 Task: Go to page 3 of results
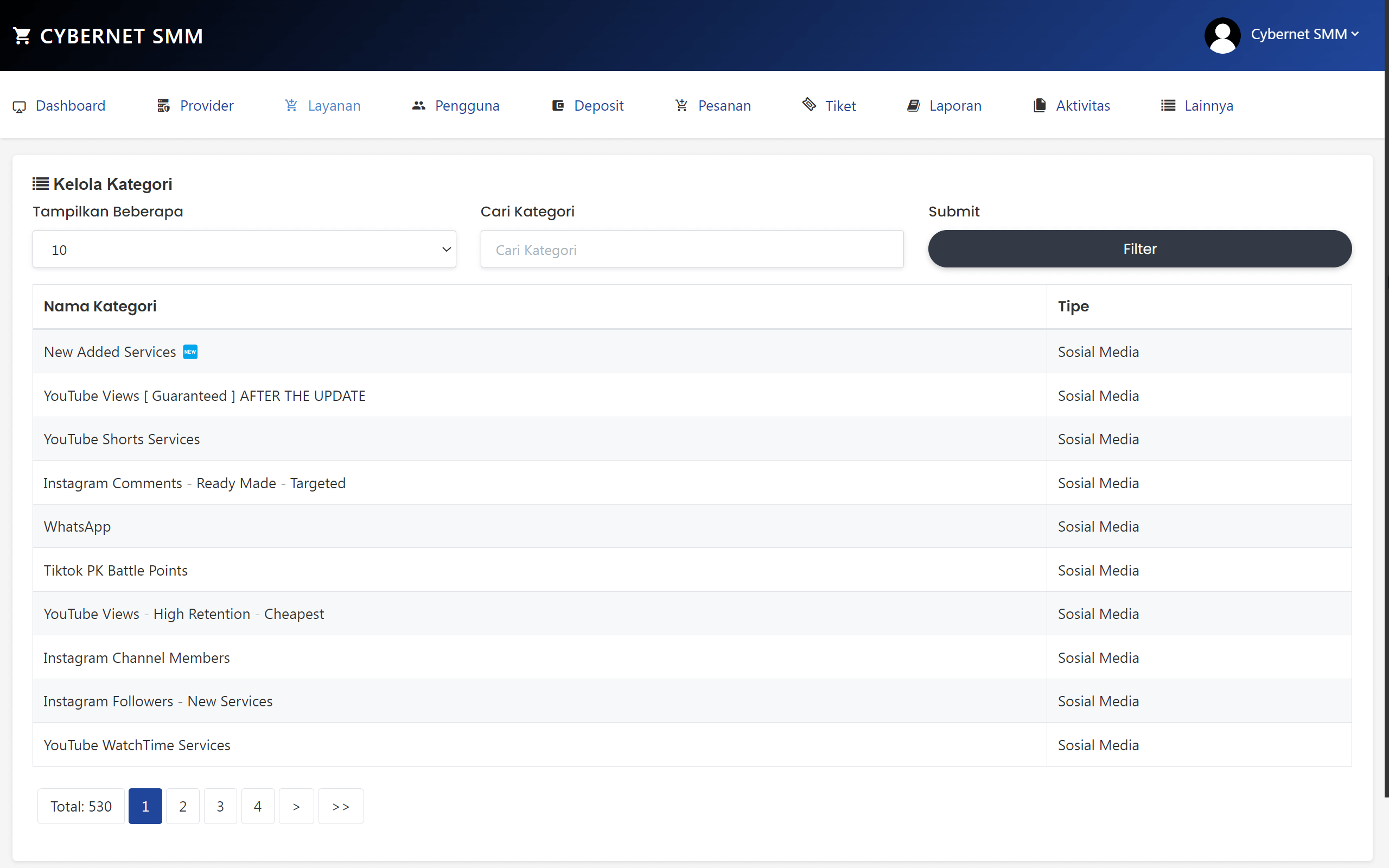220,806
